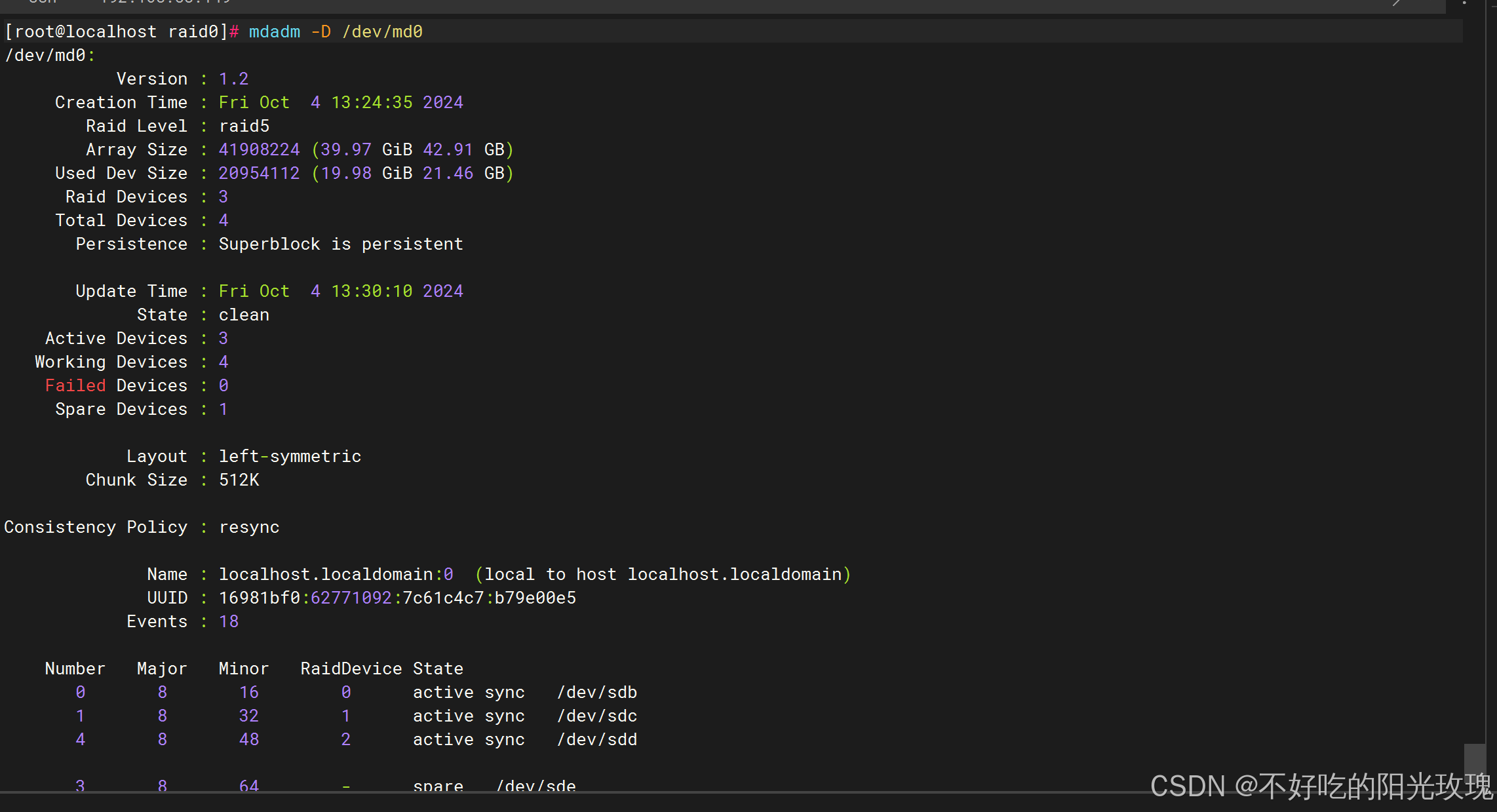Viewport: 1497px width, 812px height.
Task: Click the Consistency Policy value resync
Action: tap(249, 527)
